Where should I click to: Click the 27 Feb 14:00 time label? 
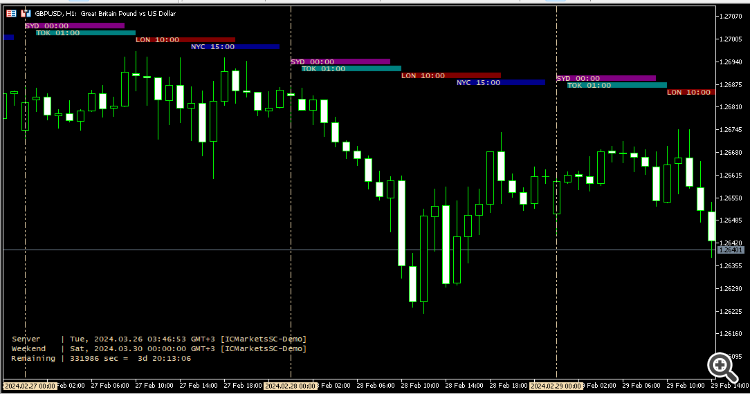coord(199,385)
